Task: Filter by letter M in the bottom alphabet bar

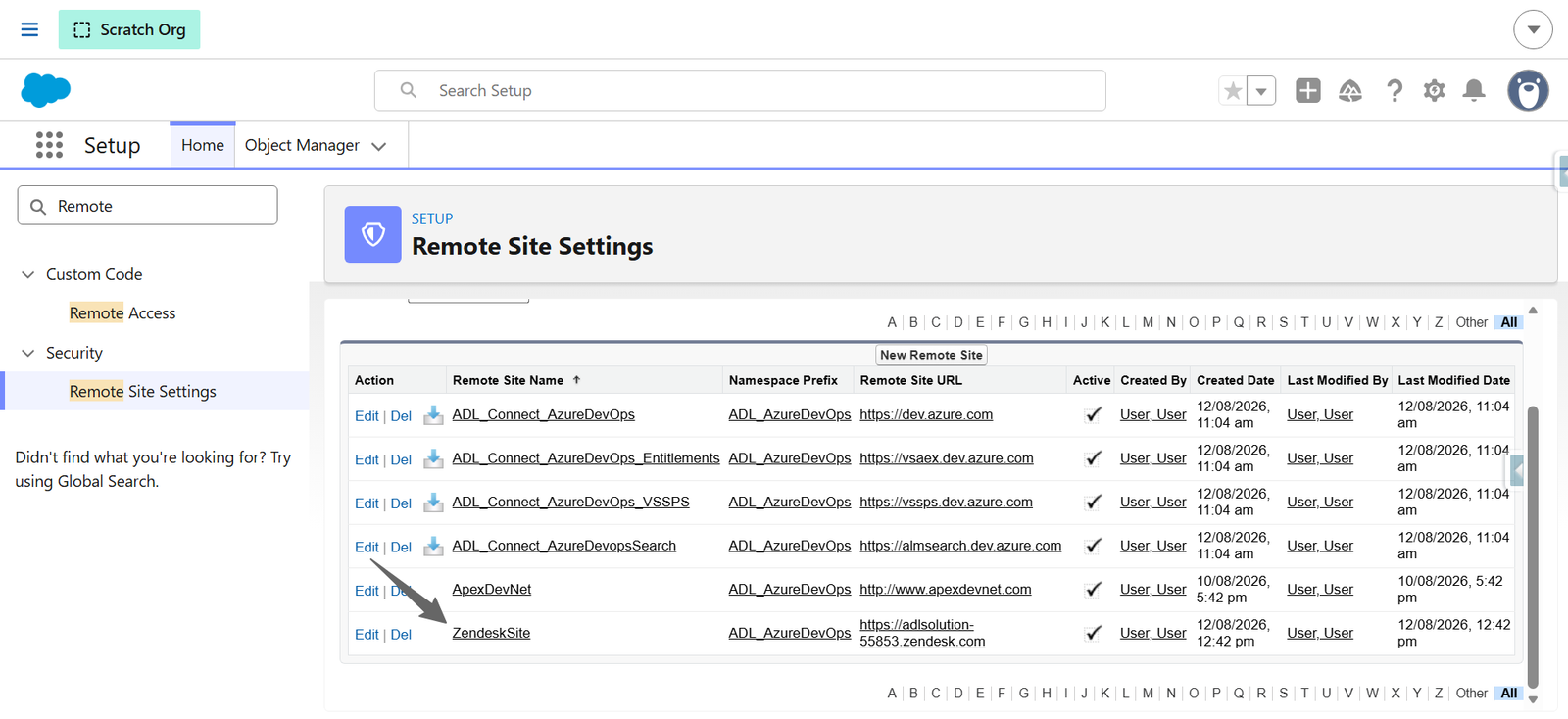Action: pyautogui.click(x=1148, y=694)
